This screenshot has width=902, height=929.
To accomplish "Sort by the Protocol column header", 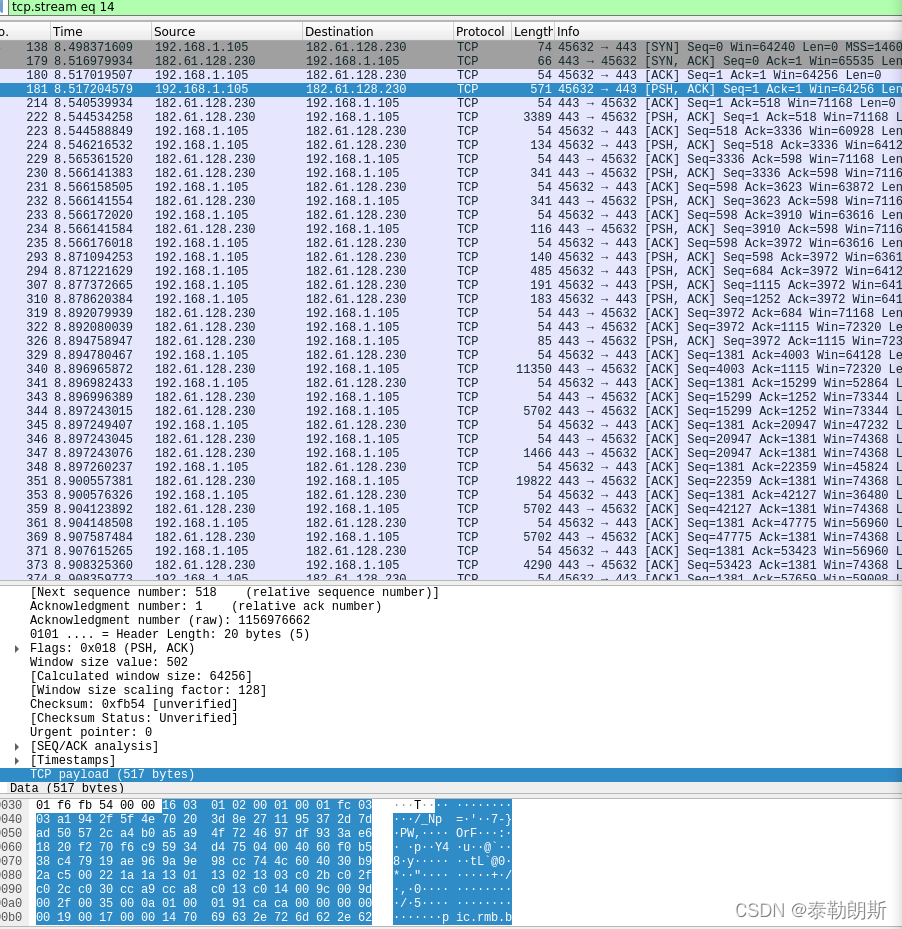I will (x=482, y=31).
